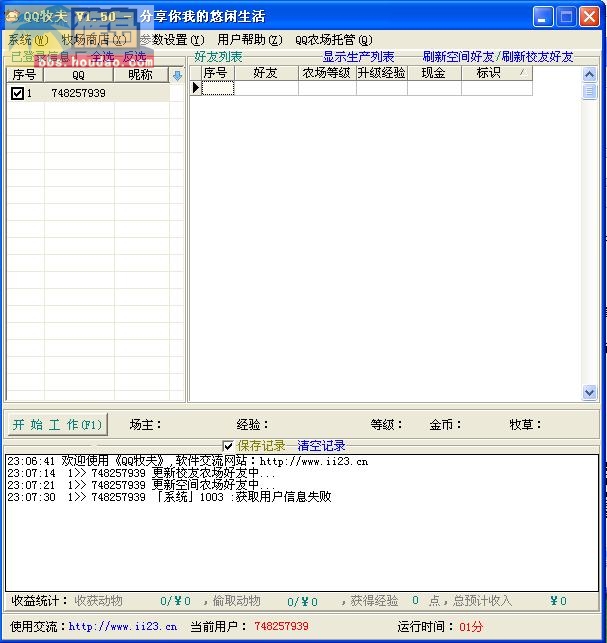Click friend list scrollbar up arrow
Screen dimensions: 607x643
click(x=589, y=74)
